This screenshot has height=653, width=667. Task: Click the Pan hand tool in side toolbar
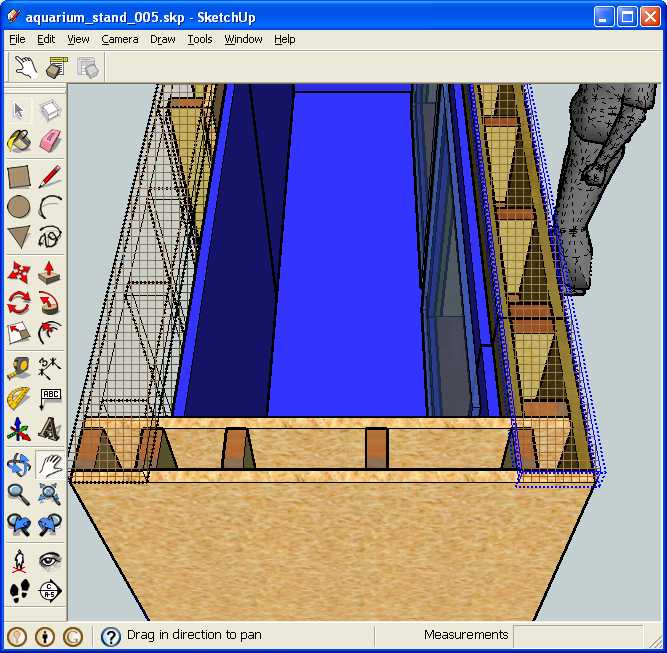pyautogui.click(x=50, y=464)
